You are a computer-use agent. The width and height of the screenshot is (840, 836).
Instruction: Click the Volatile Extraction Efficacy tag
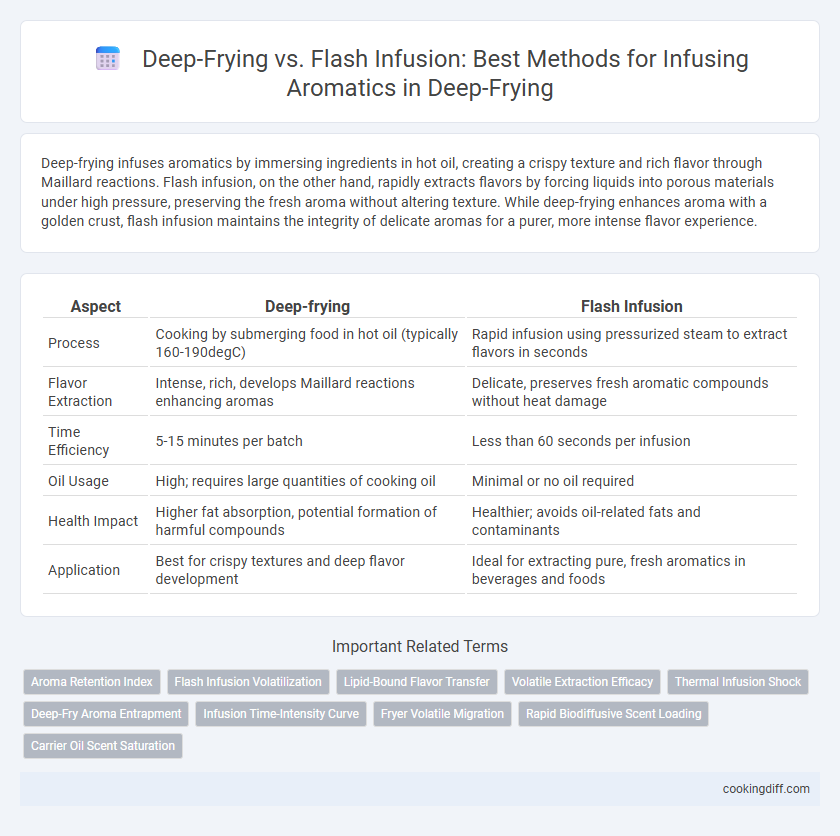[582, 682]
